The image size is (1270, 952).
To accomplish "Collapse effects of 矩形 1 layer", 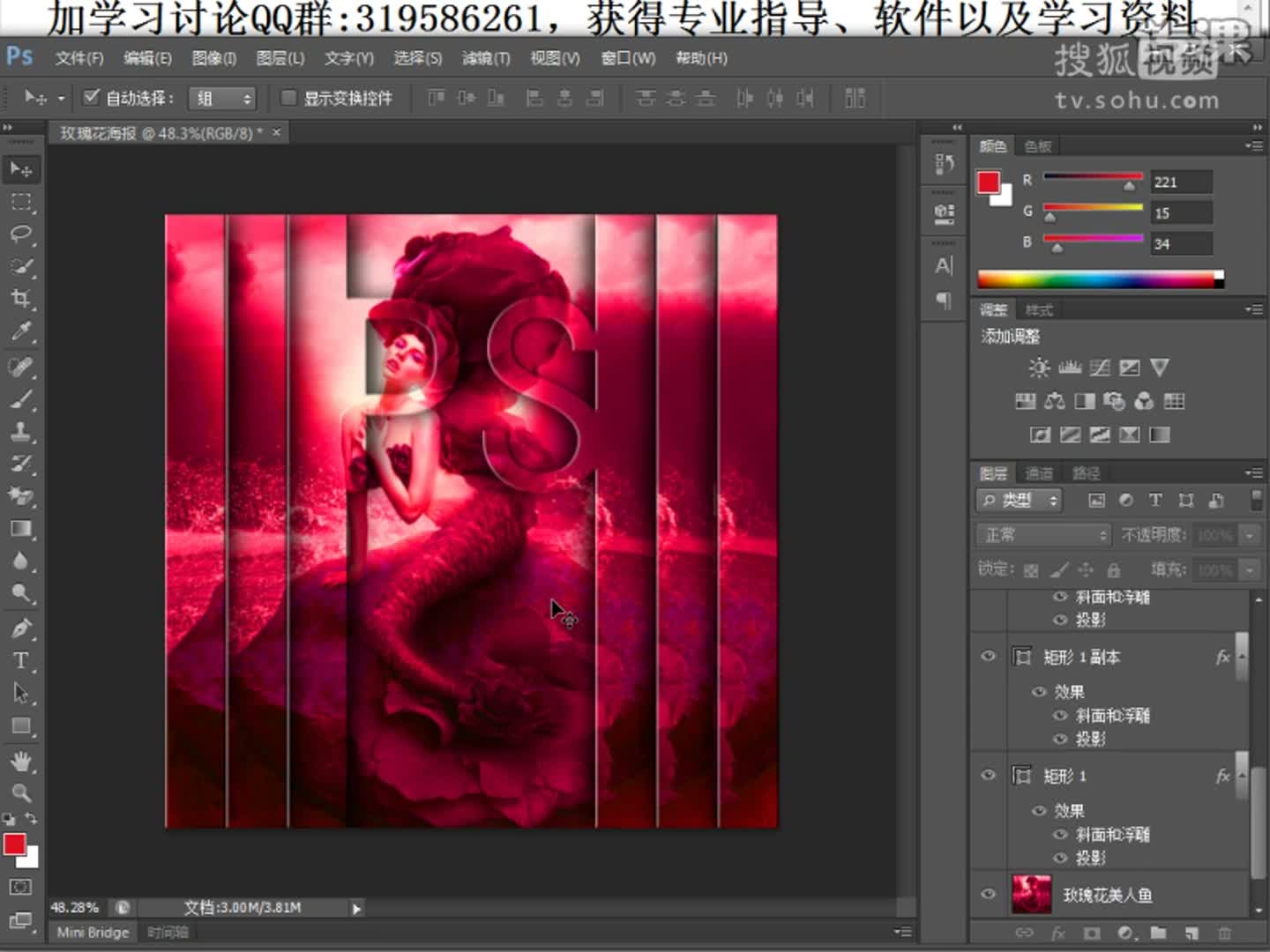I will [1242, 776].
